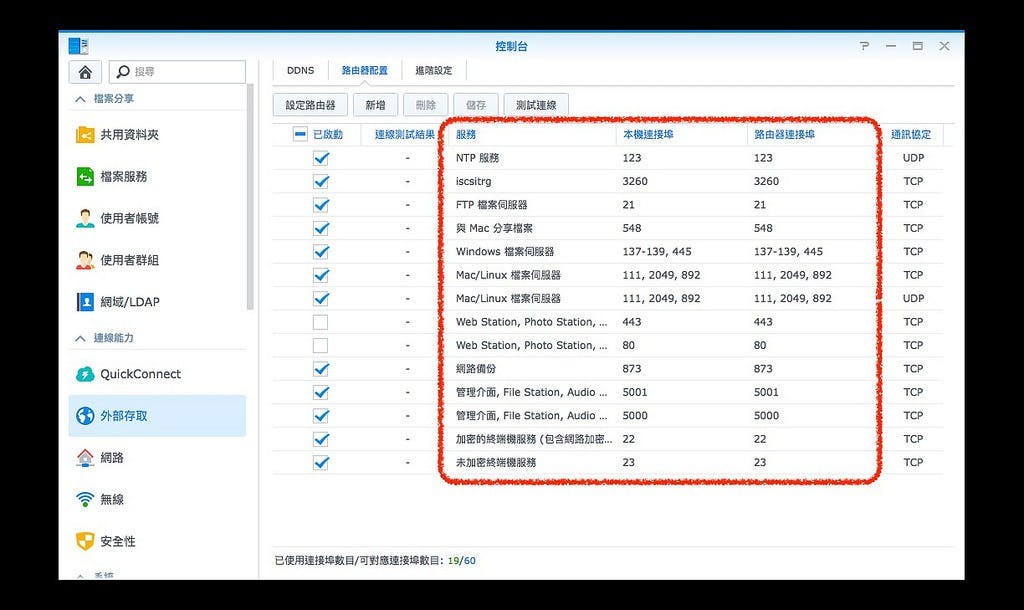Open the 使用者群組 group icon

point(85,260)
